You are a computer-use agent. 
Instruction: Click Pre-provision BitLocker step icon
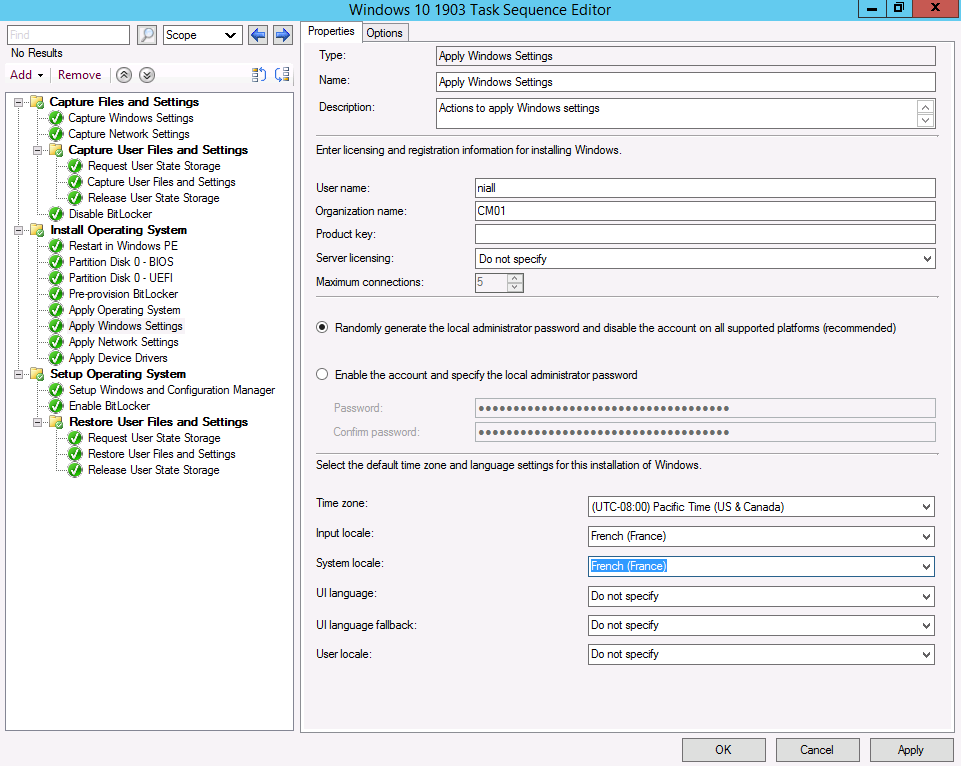pos(56,294)
